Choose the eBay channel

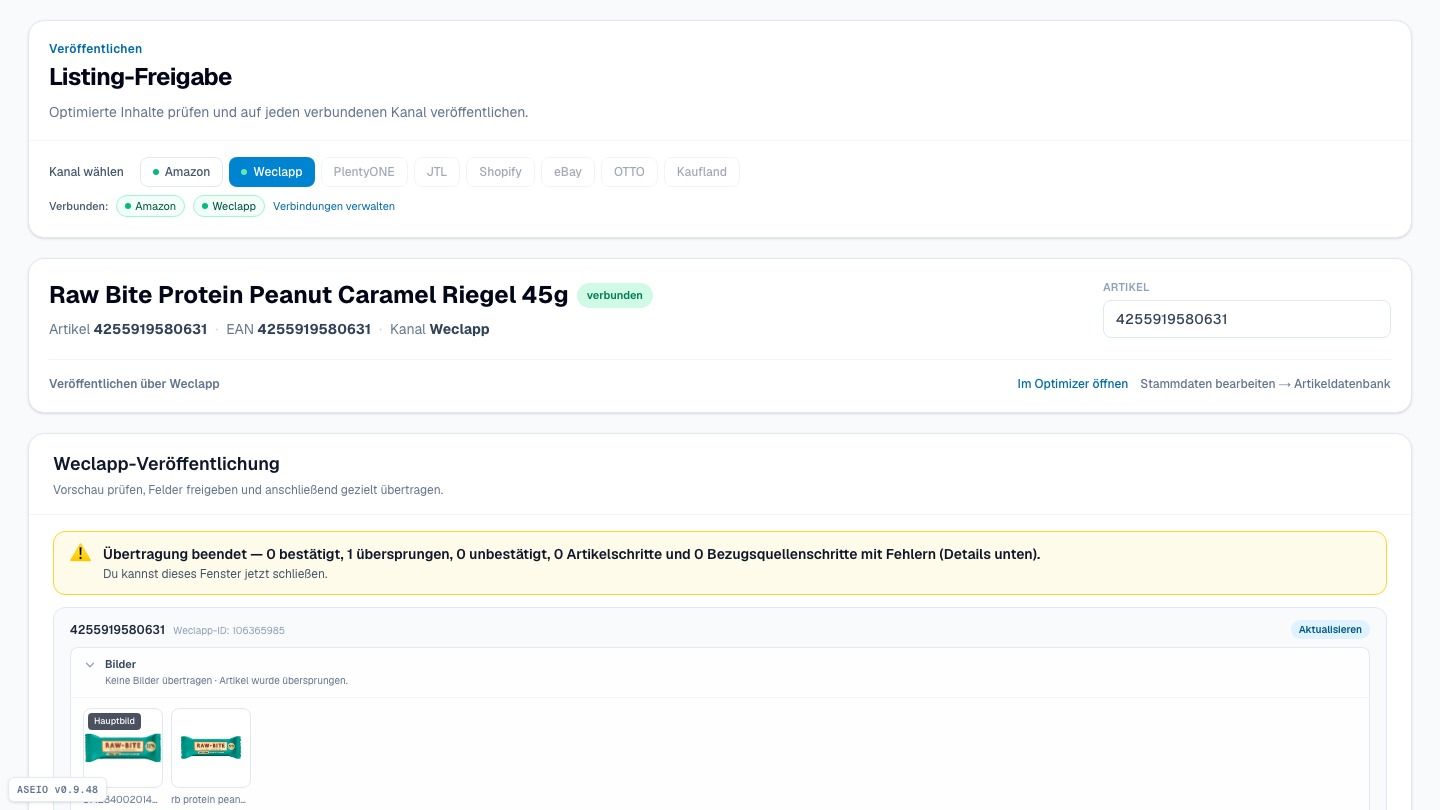[568, 172]
